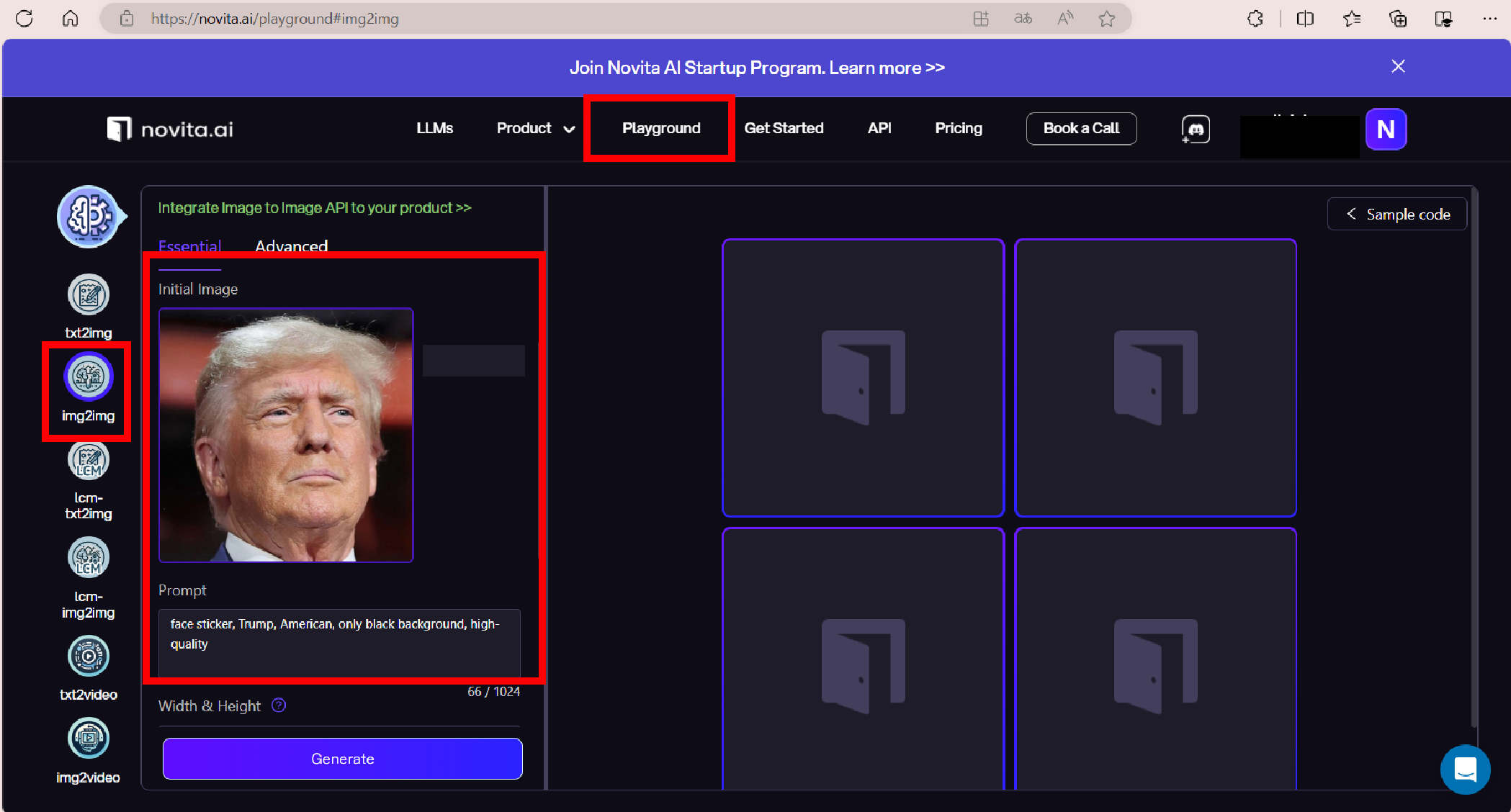Image resolution: width=1511 pixels, height=812 pixels.
Task: Switch to the Advanced tab
Action: [x=292, y=246]
